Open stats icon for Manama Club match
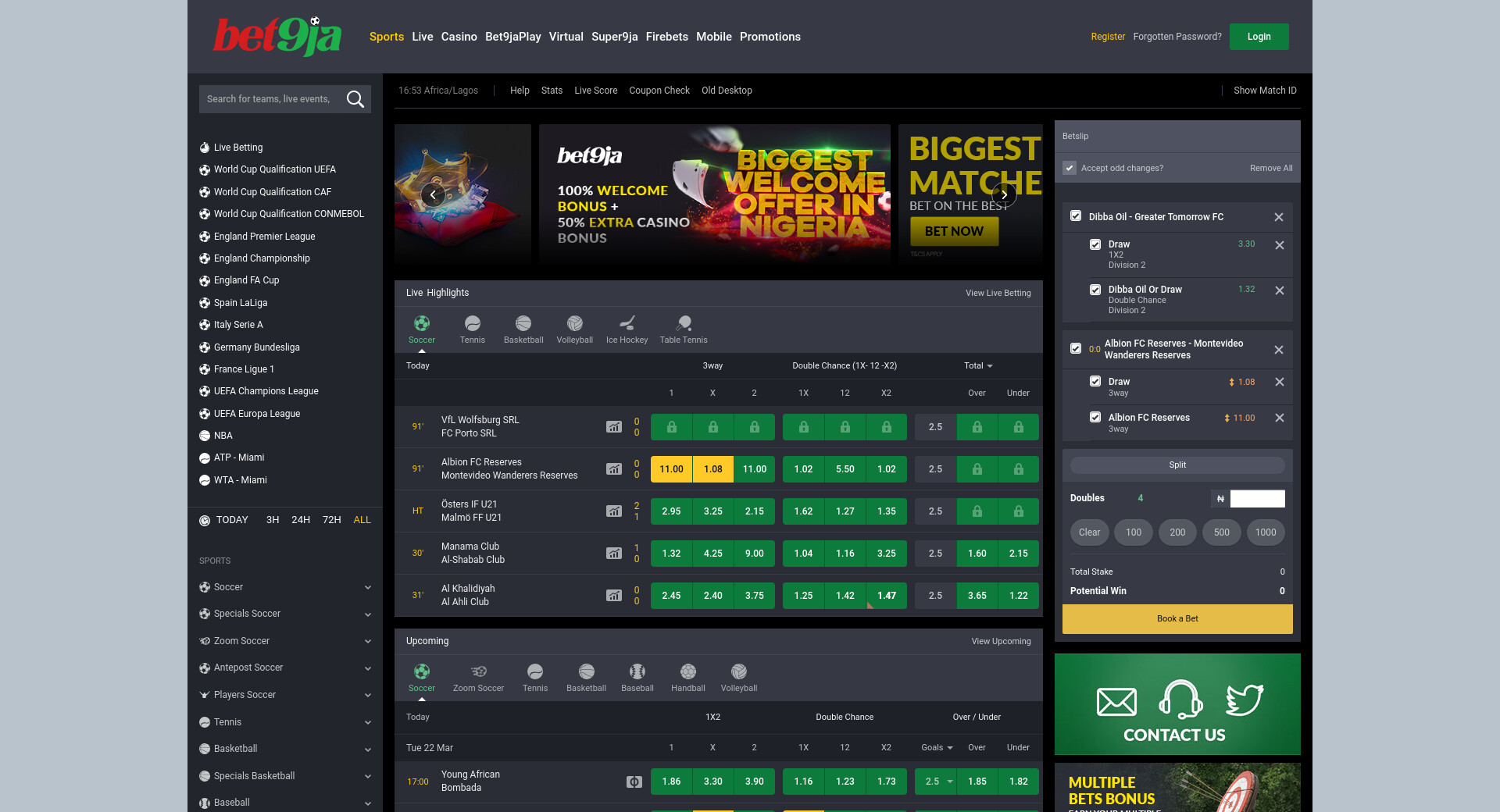 (x=614, y=554)
